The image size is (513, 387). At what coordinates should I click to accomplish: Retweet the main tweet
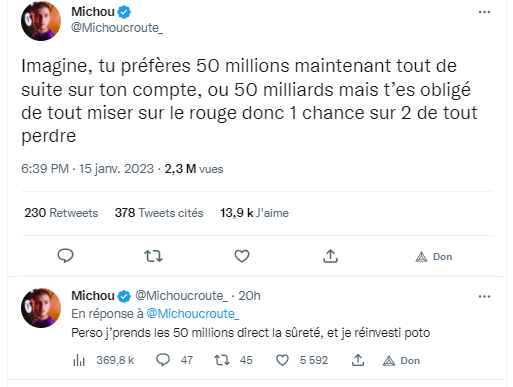pos(153,256)
